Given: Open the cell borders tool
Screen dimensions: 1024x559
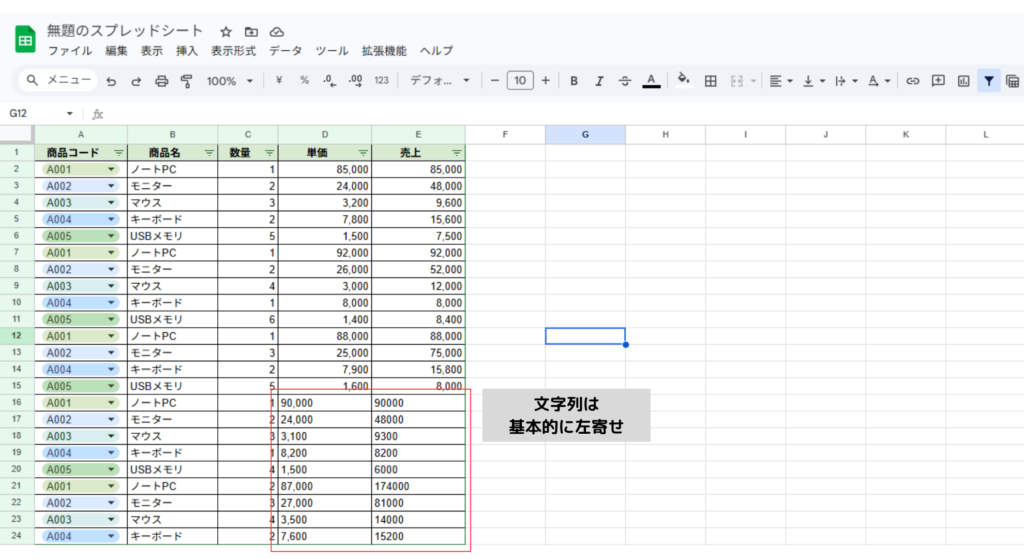Looking at the screenshot, I should click(x=711, y=81).
